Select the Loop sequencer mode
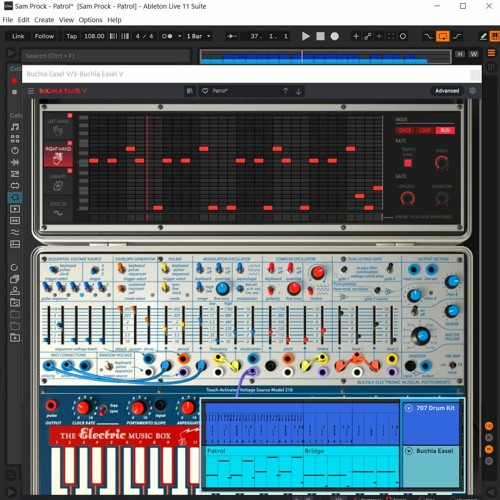The width and height of the screenshot is (500, 500). (425, 130)
